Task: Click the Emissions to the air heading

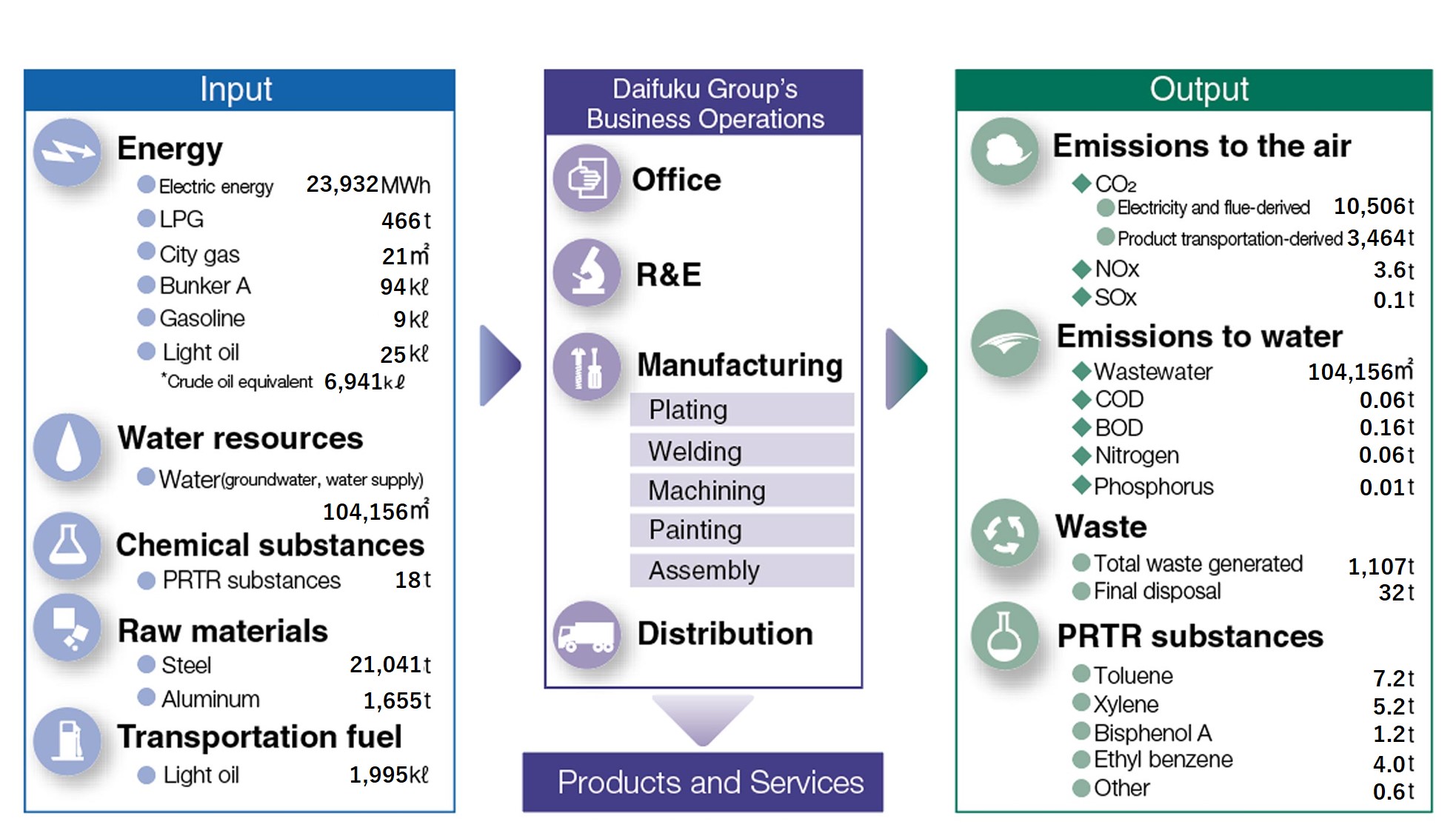Action: tap(1201, 146)
